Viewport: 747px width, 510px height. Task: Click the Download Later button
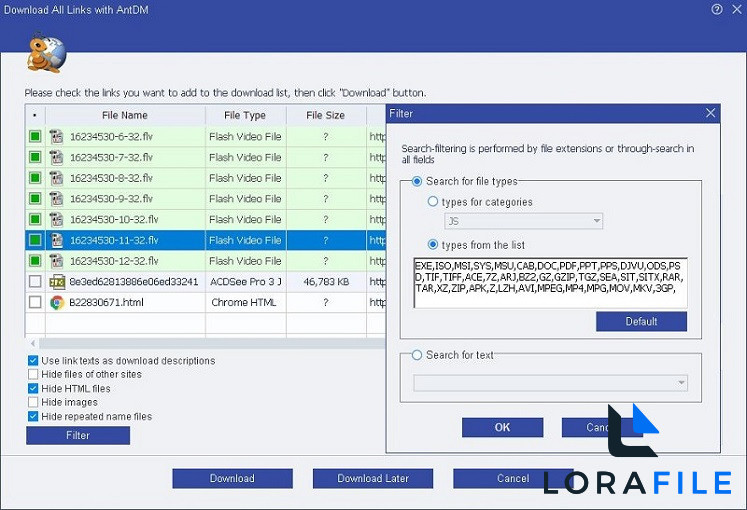click(x=373, y=479)
